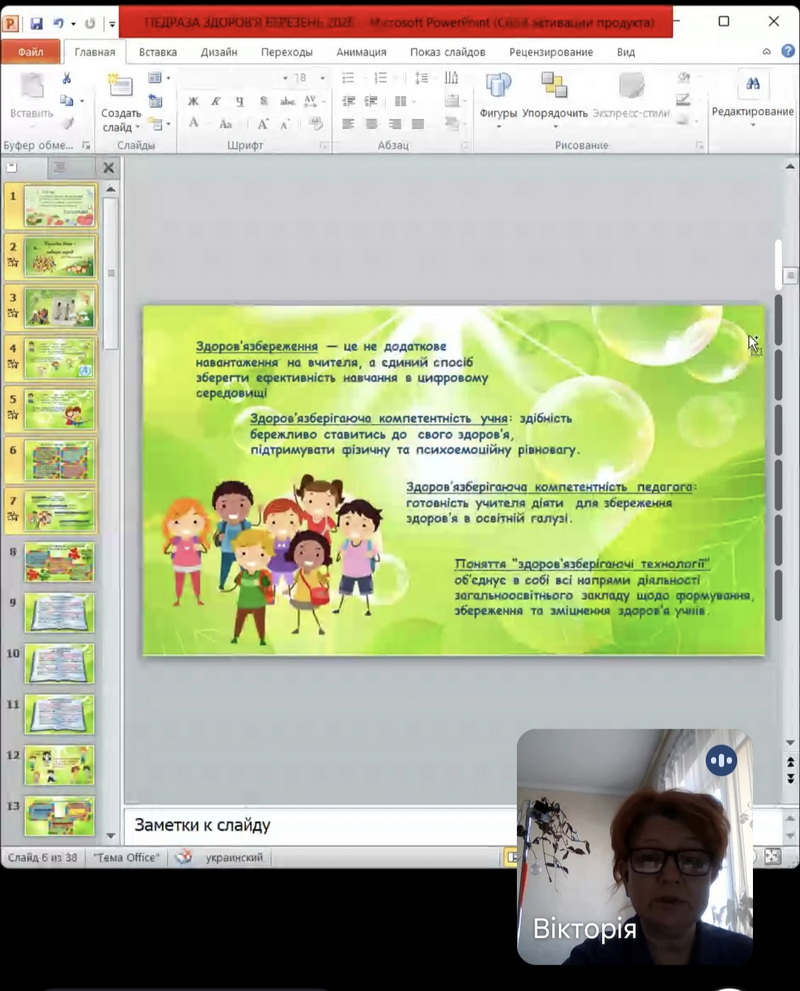This screenshot has height=991, width=800.
Task: Select slide 8 thumbnail in the panel
Action: tap(59, 562)
